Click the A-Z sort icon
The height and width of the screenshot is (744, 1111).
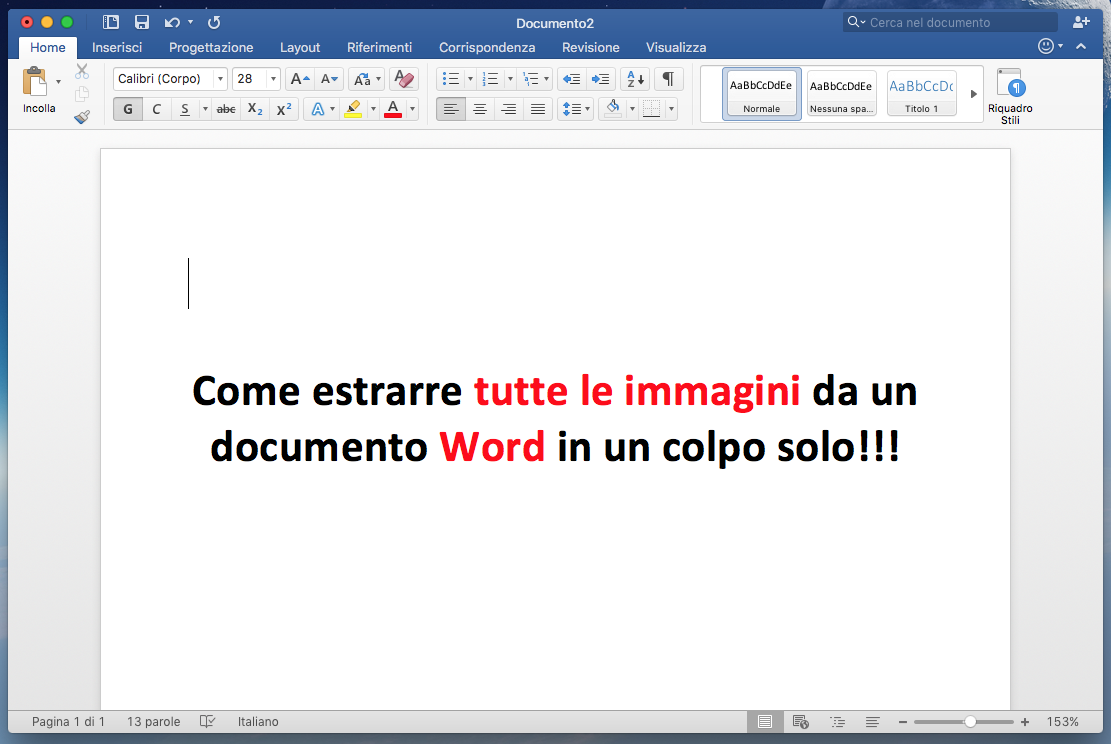635,79
